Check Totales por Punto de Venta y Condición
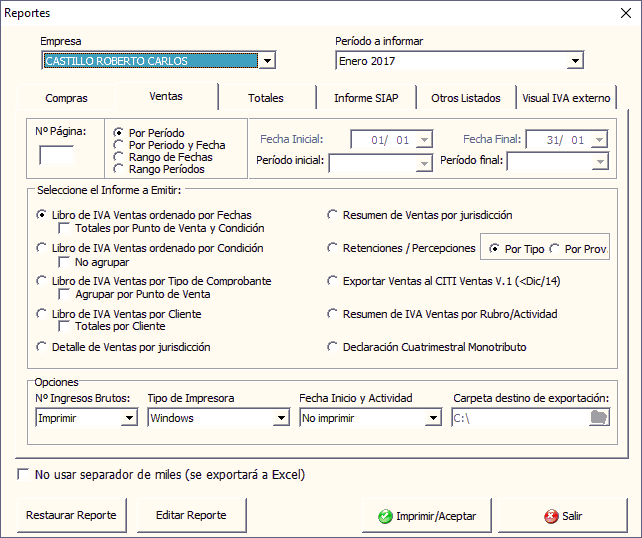Viewport: 642px width, 538px height. click(66, 228)
